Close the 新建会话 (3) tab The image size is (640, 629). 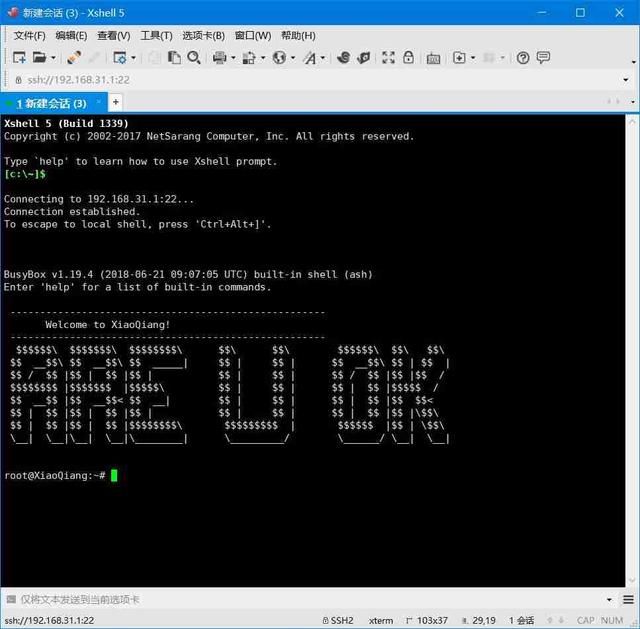point(98,102)
